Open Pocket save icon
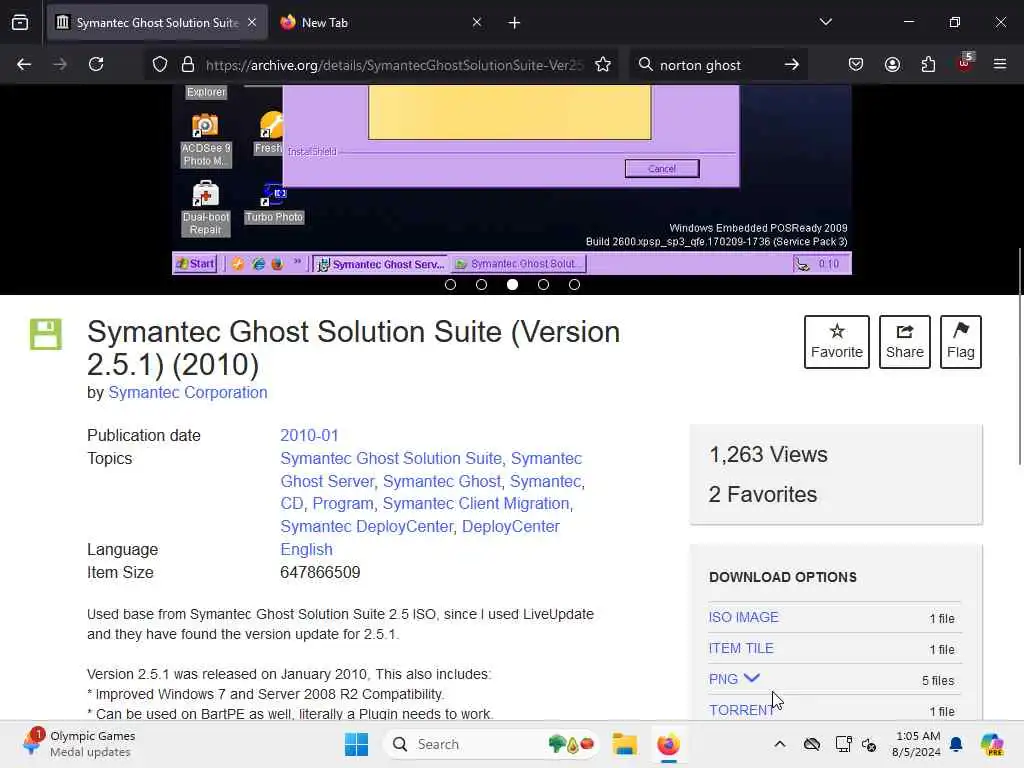1024x768 pixels. click(x=856, y=64)
